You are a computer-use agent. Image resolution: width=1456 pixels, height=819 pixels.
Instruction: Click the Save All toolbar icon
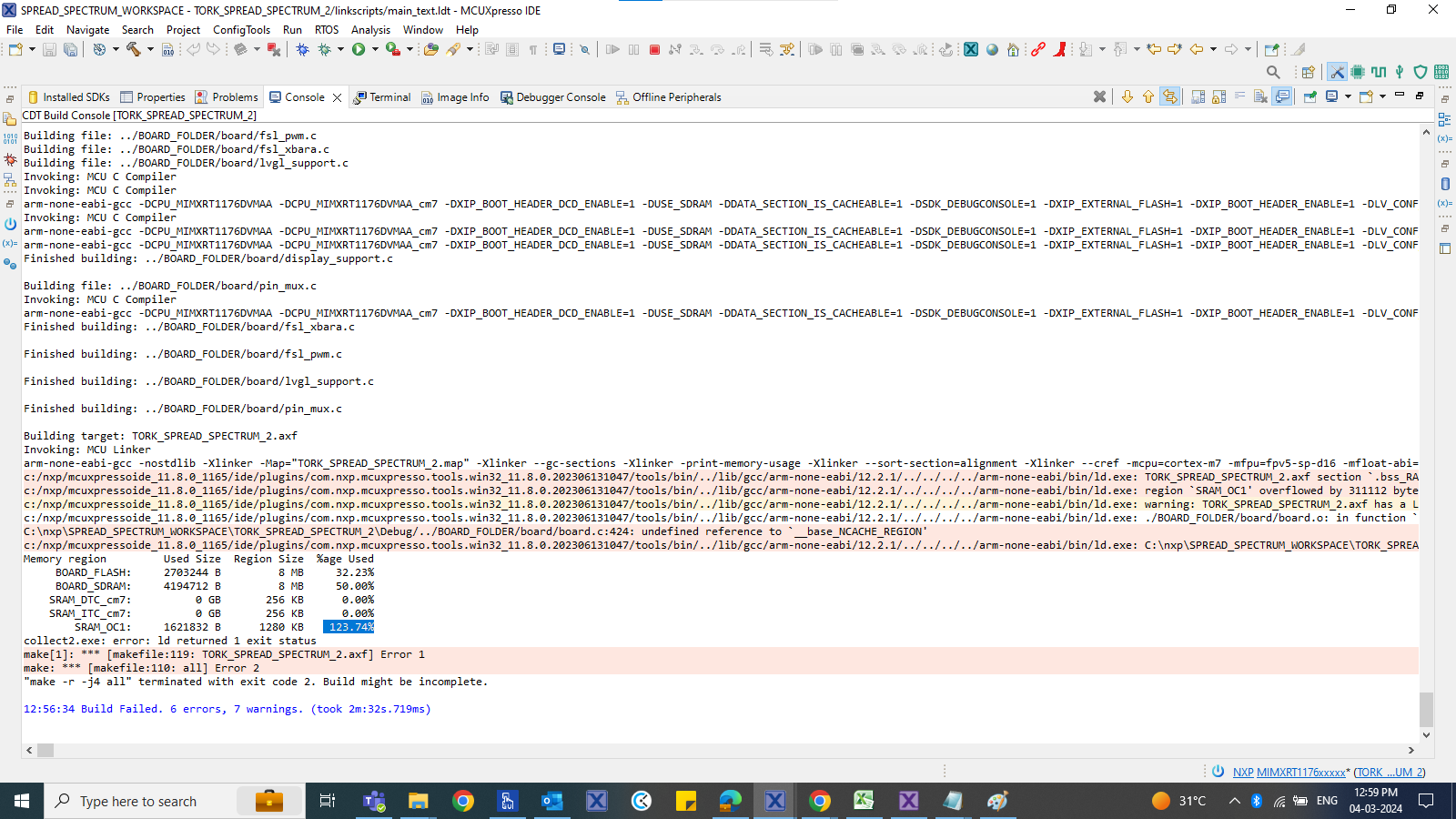click(x=70, y=50)
